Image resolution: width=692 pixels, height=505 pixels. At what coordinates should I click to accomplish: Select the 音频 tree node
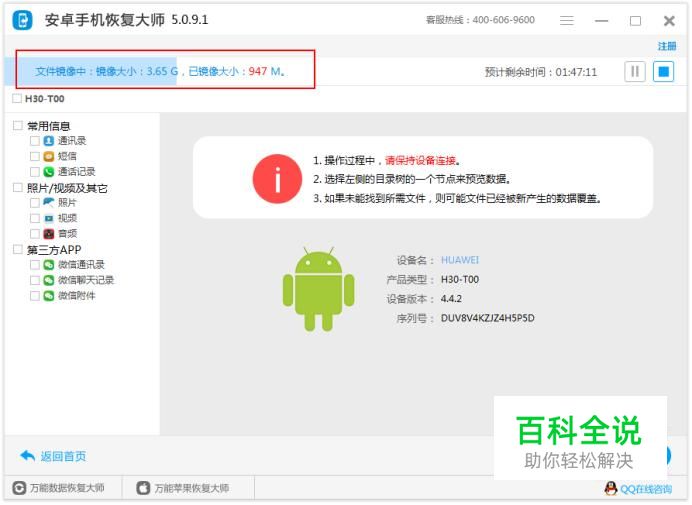pos(67,234)
